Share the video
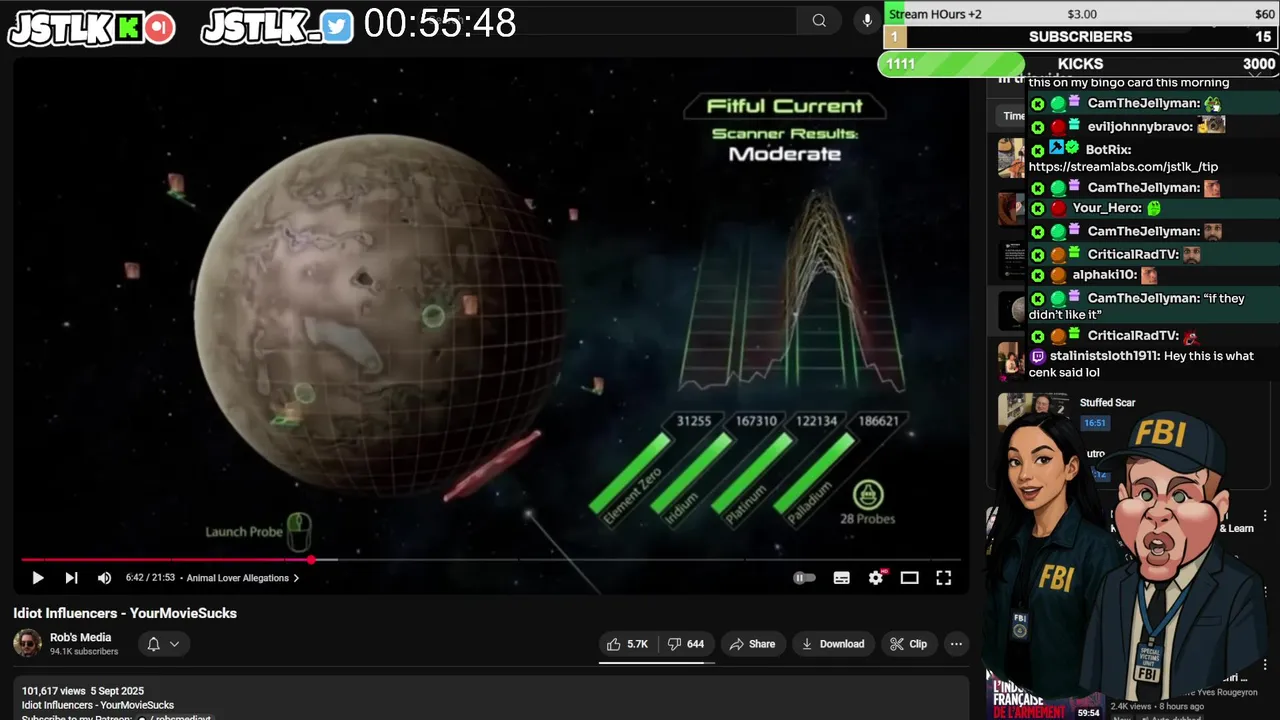1280x720 pixels. tap(752, 644)
